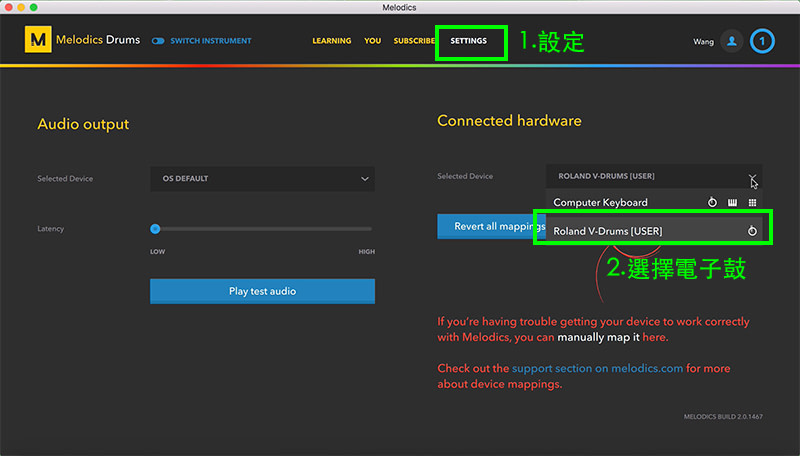Click the Play test audio button
This screenshot has width=800, height=456.
pos(262,291)
